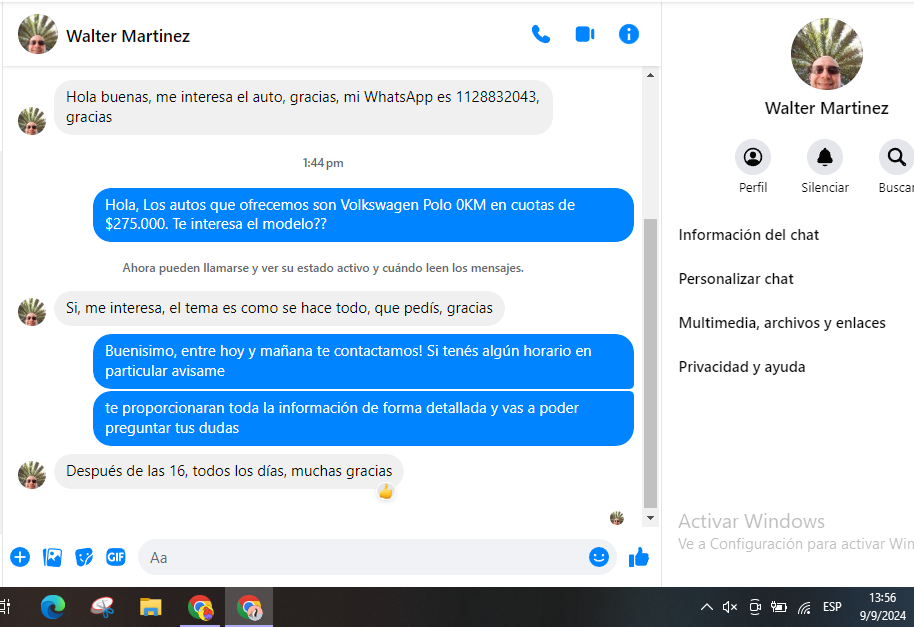Pick a GIF using the GIF icon

pyautogui.click(x=115, y=557)
